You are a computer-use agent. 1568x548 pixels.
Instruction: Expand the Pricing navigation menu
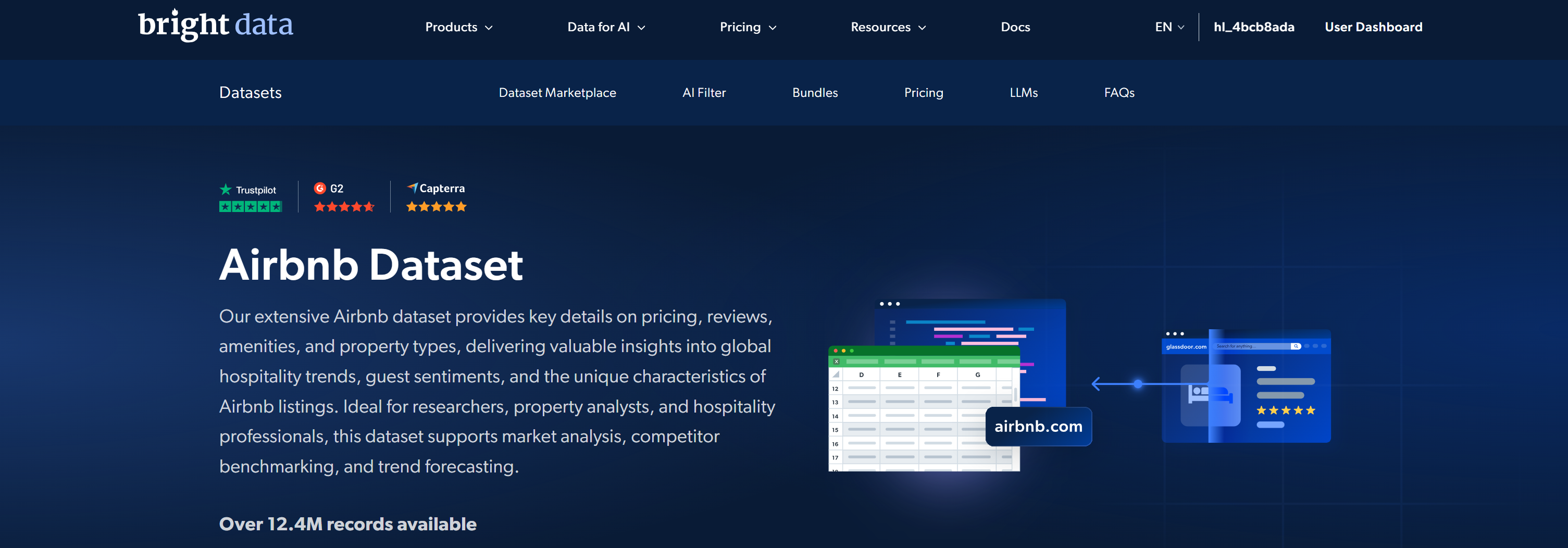pos(748,27)
